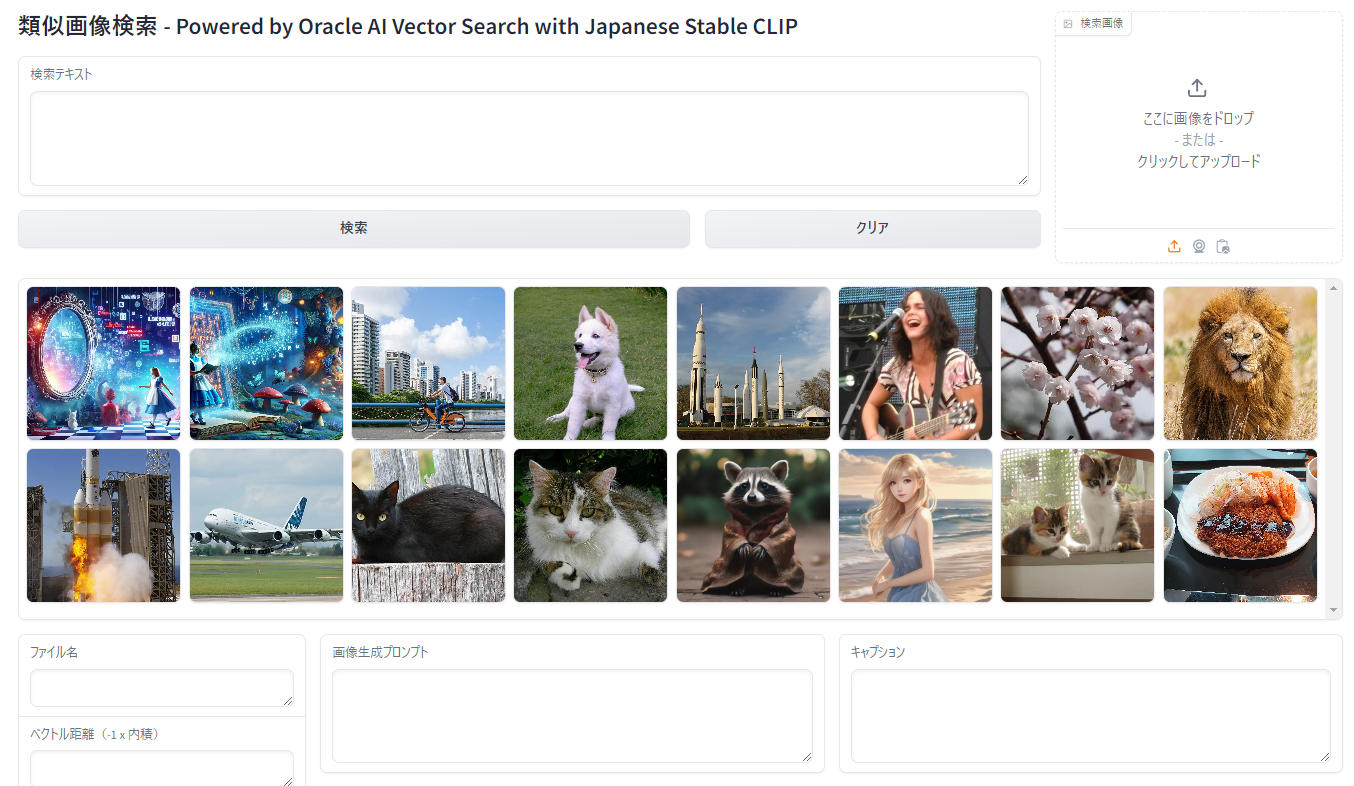Select the webcam source icon
Image resolution: width=1354 pixels, height=786 pixels.
(1198, 246)
